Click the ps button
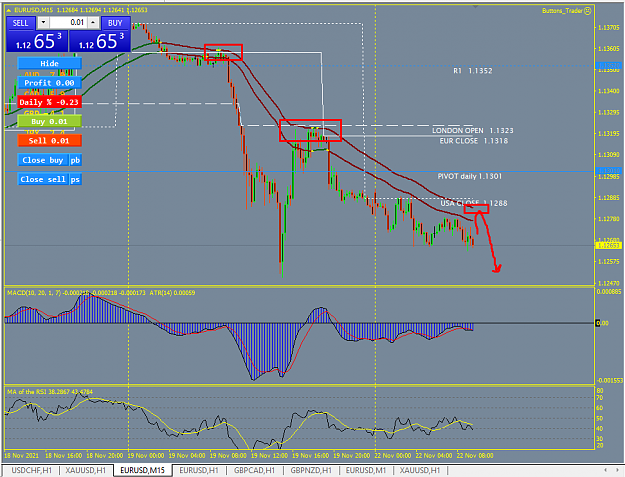The height and width of the screenshot is (477, 625). pyautogui.click(x=75, y=179)
